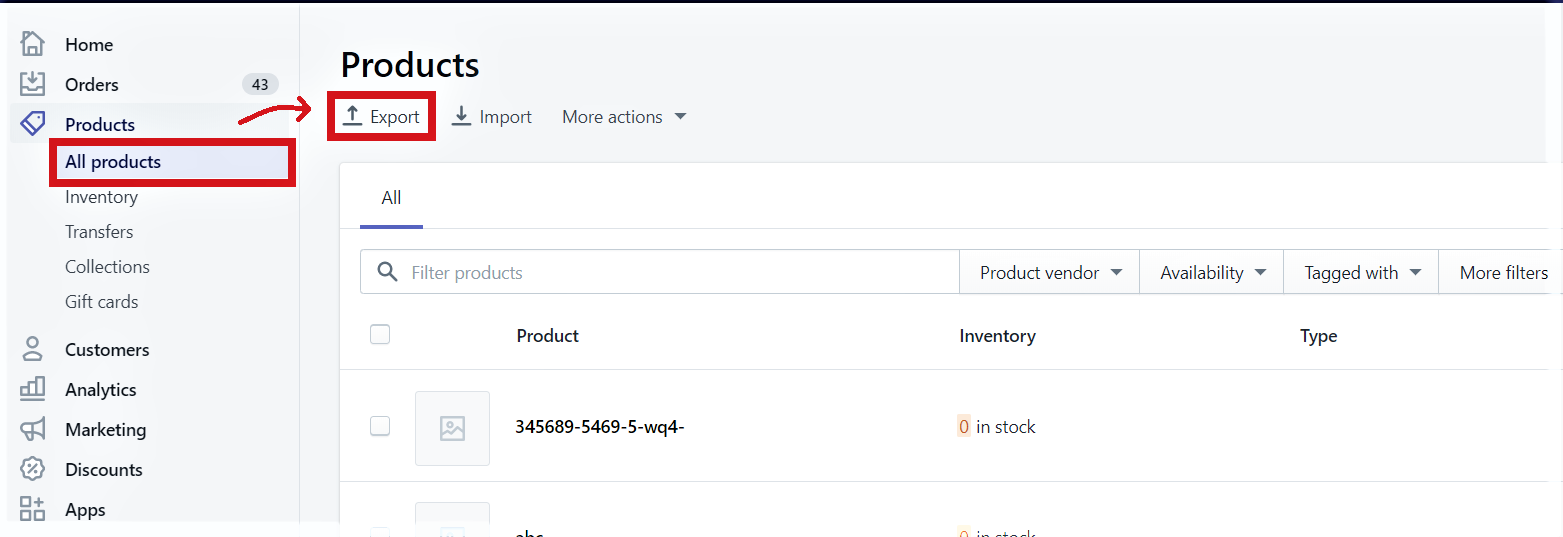Click into the Filter products search field
1563x537 pixels.
tap(660, 272)
